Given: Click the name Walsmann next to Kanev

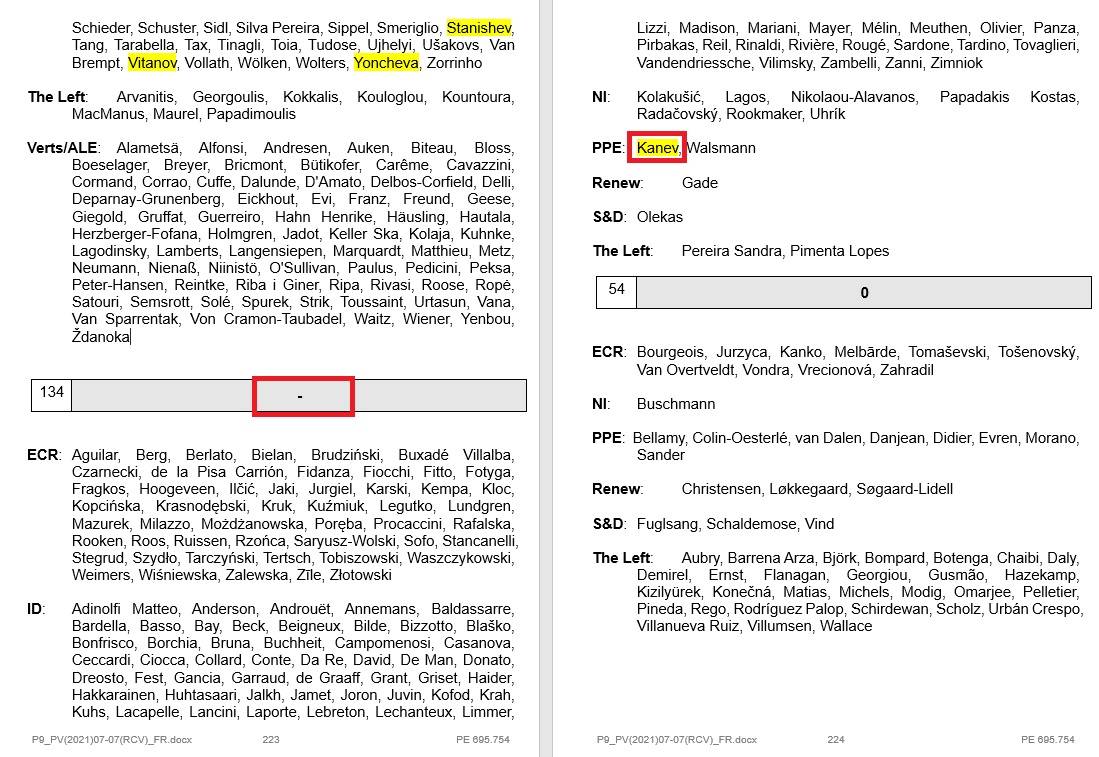Looking at the screenshot, I should coord(721,148).
